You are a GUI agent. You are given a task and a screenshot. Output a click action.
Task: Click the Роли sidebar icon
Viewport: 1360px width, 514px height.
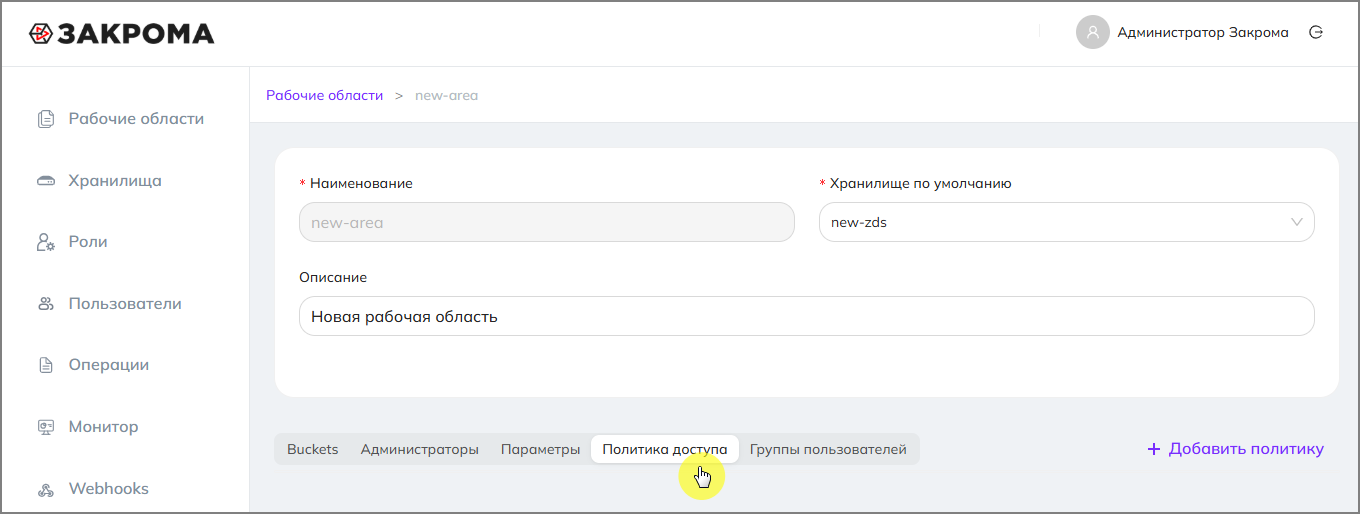46,242
